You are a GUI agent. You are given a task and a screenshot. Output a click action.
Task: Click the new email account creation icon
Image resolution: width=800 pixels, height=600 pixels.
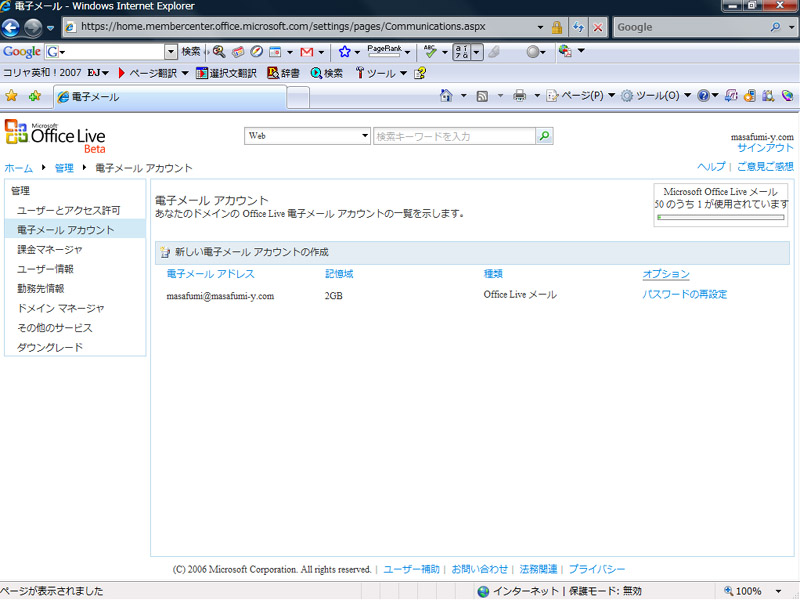point(165,252)
